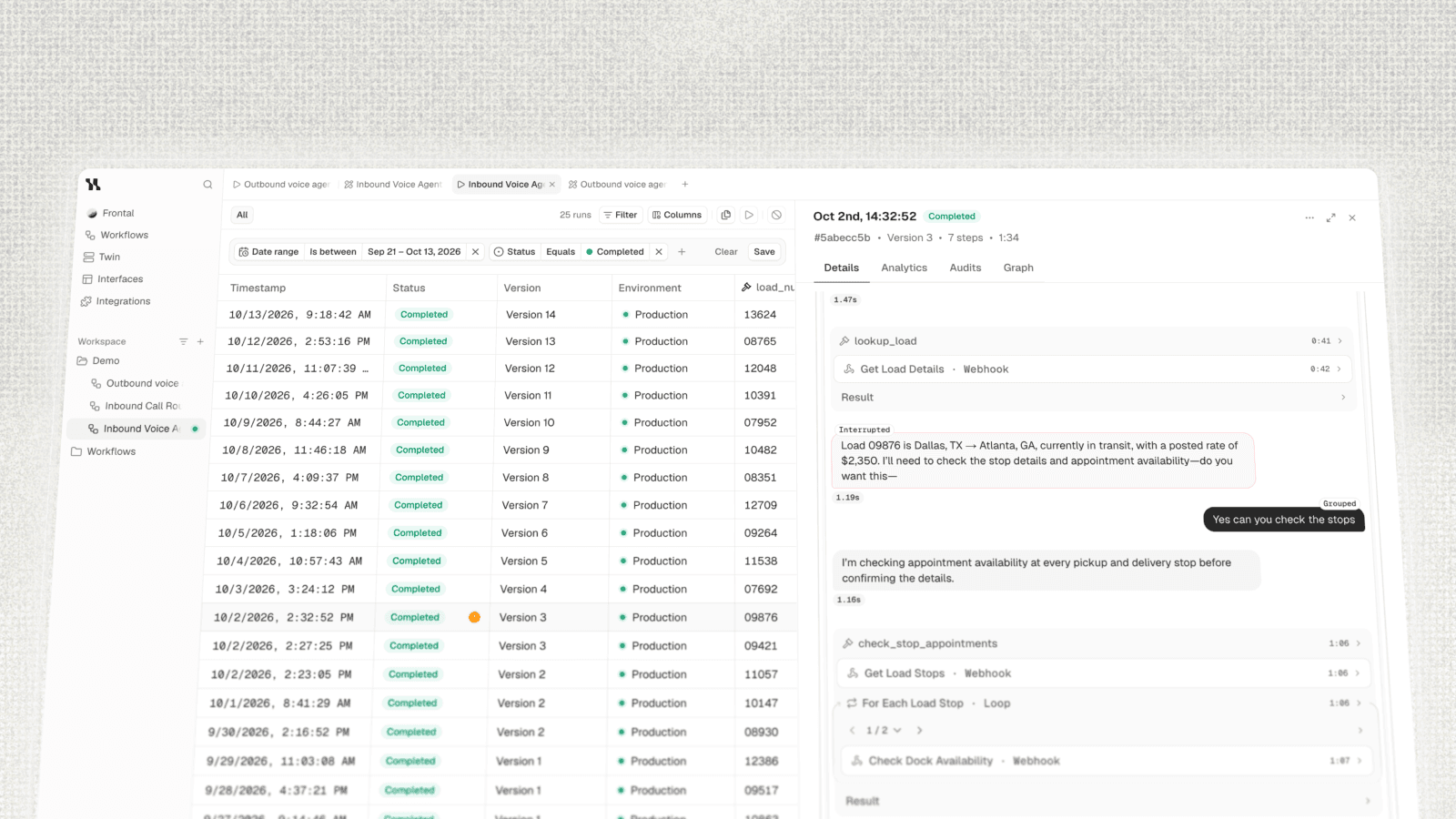1456x819 pixels.
Task: Click the load_number column tool icon
Action: pyautogui.click(x=746, y=287)
